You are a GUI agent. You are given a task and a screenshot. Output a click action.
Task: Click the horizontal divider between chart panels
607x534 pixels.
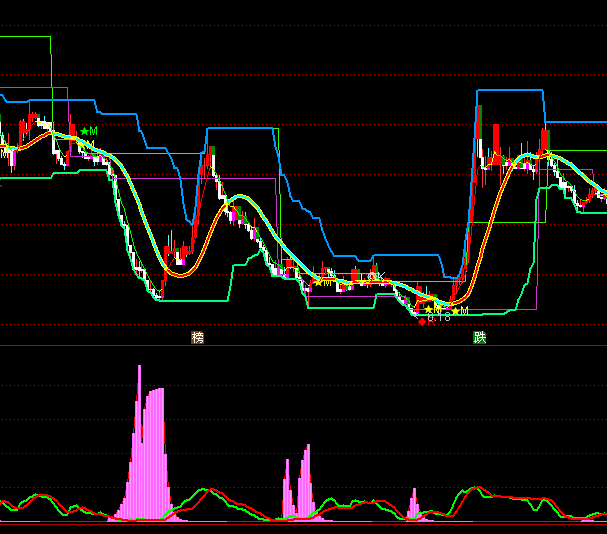[303, 347]
